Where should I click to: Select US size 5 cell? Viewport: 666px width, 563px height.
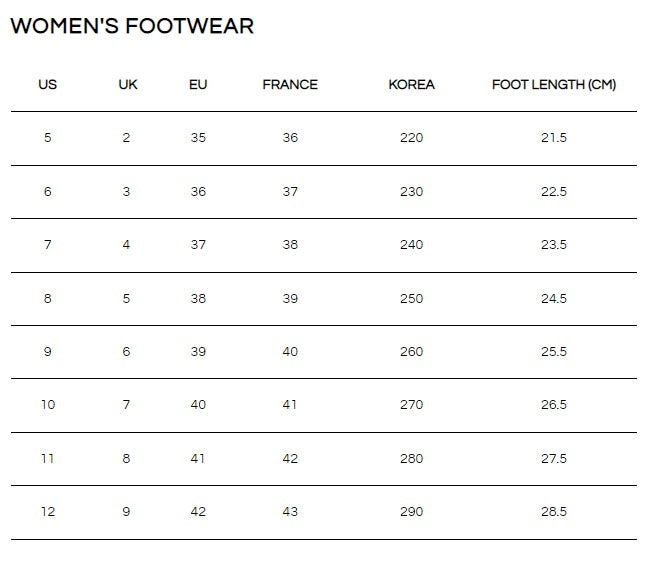(x=48, y=138)
